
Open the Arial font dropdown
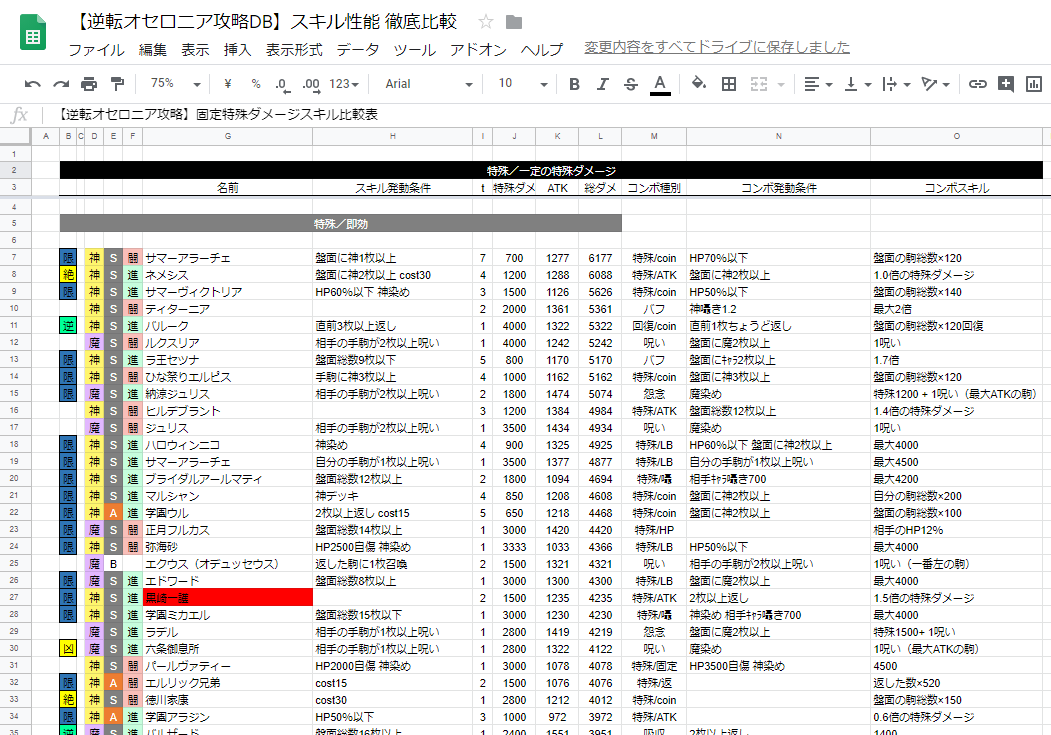429,84
